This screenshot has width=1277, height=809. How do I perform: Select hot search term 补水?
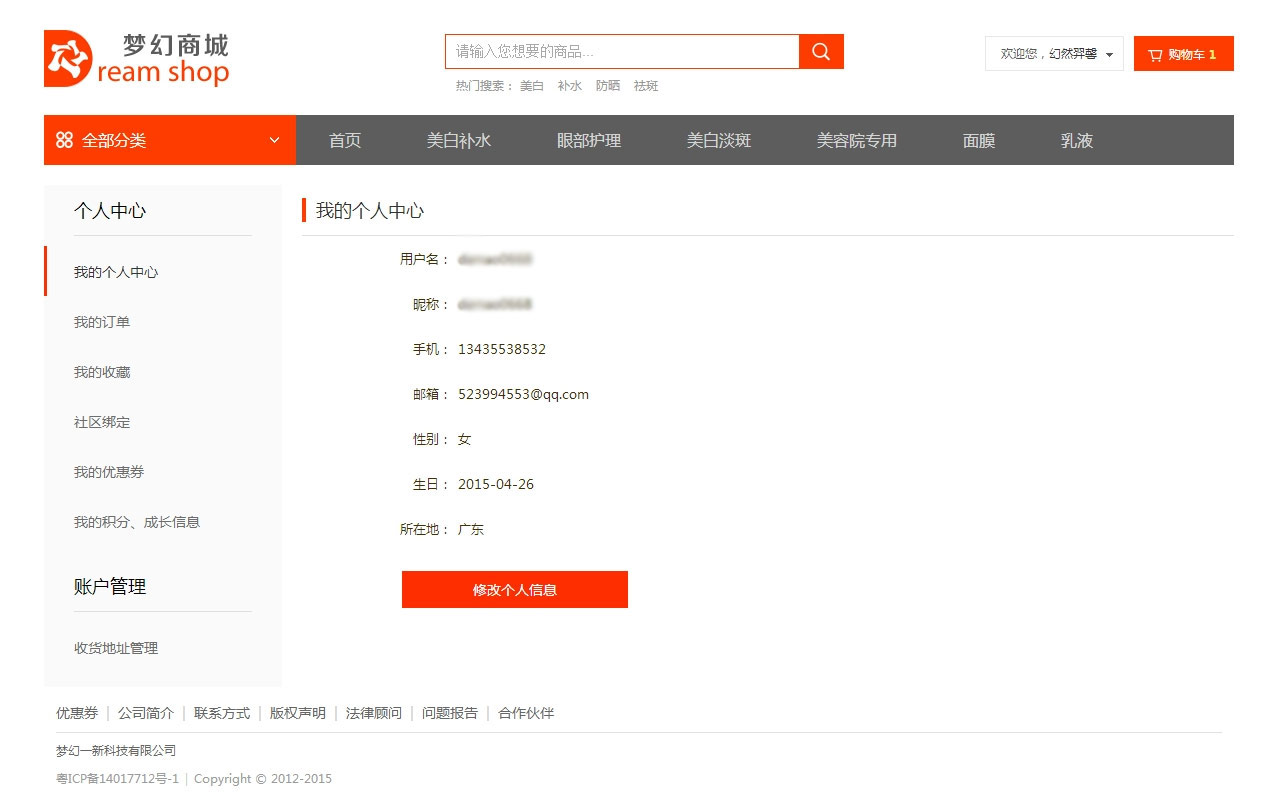[x=570, y=86]
